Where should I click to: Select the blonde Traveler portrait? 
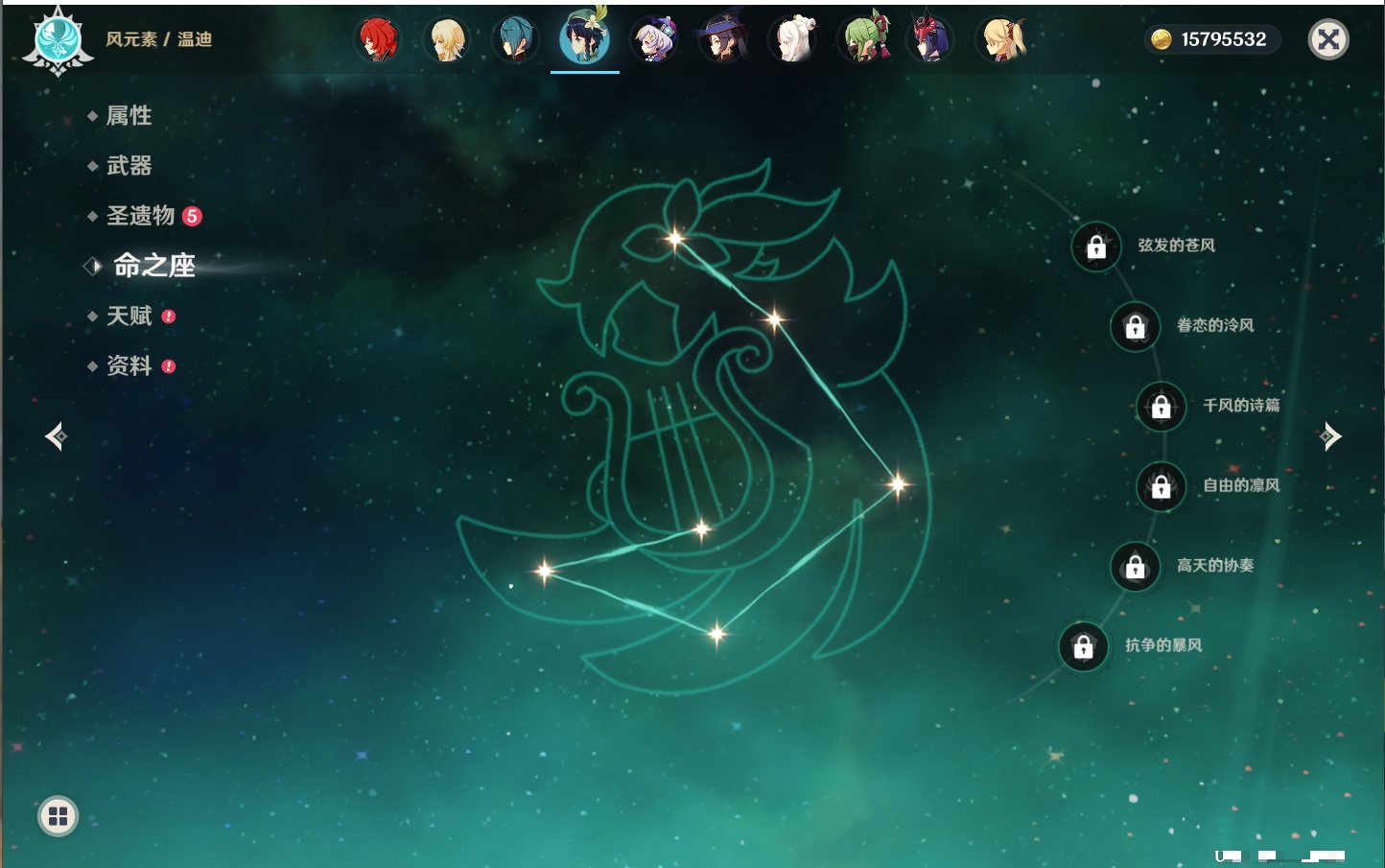tap(447, 40)
